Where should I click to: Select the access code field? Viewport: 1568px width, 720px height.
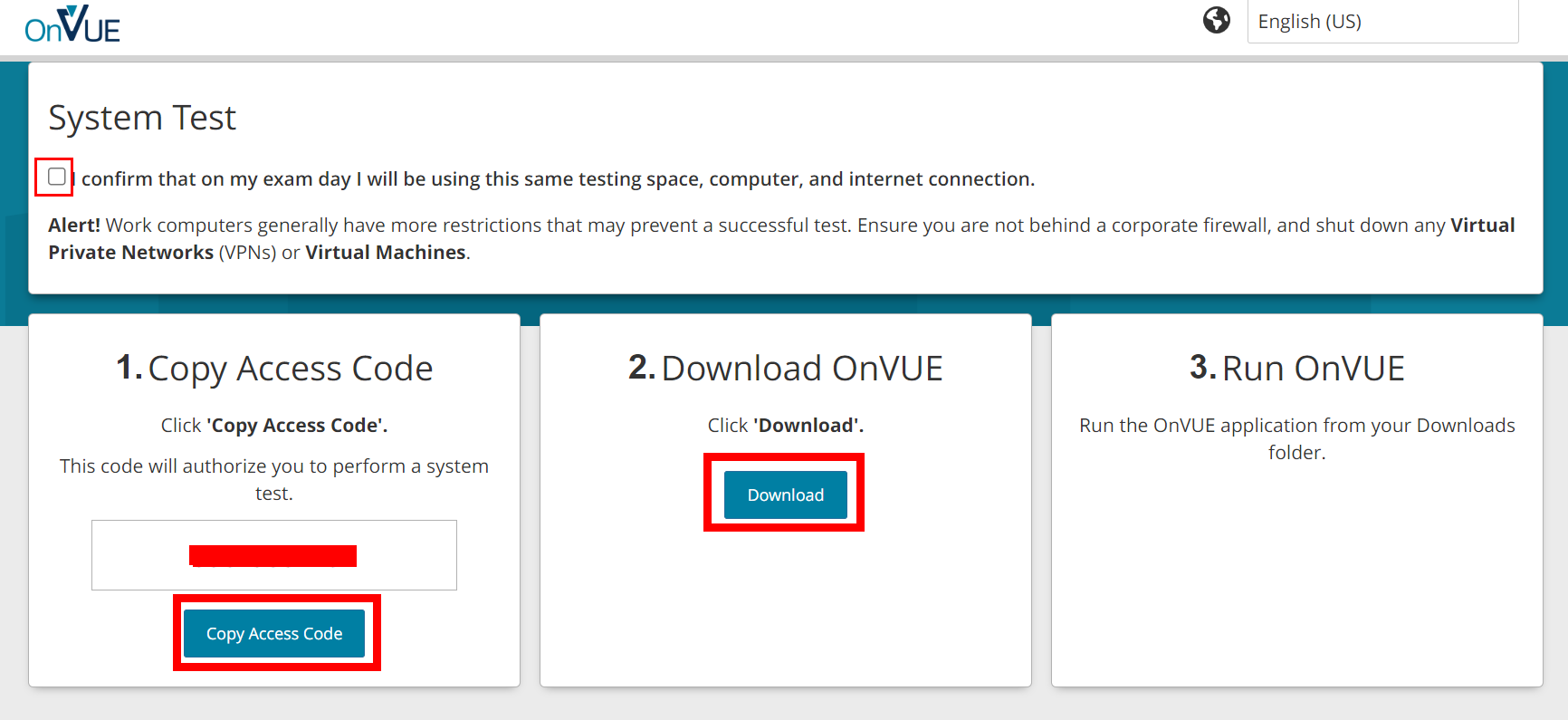coord(274,555)
